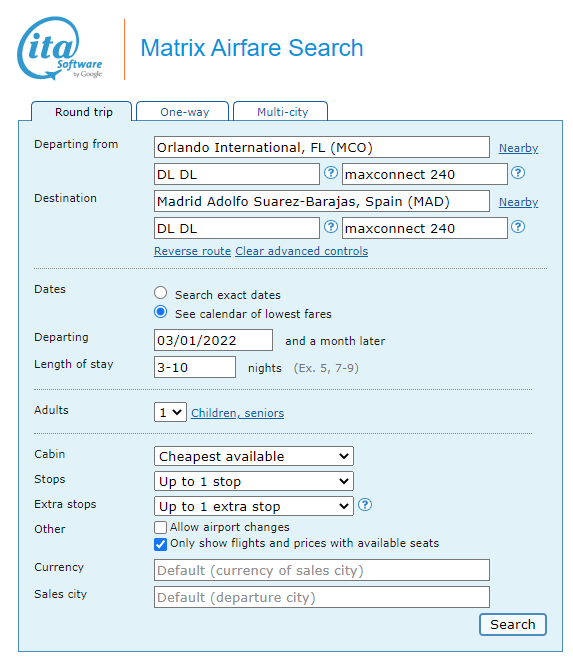573x662 pixels.
Task: Switch to the Multi-city tab
Action: pyautogui.click(x=280, y=111)
